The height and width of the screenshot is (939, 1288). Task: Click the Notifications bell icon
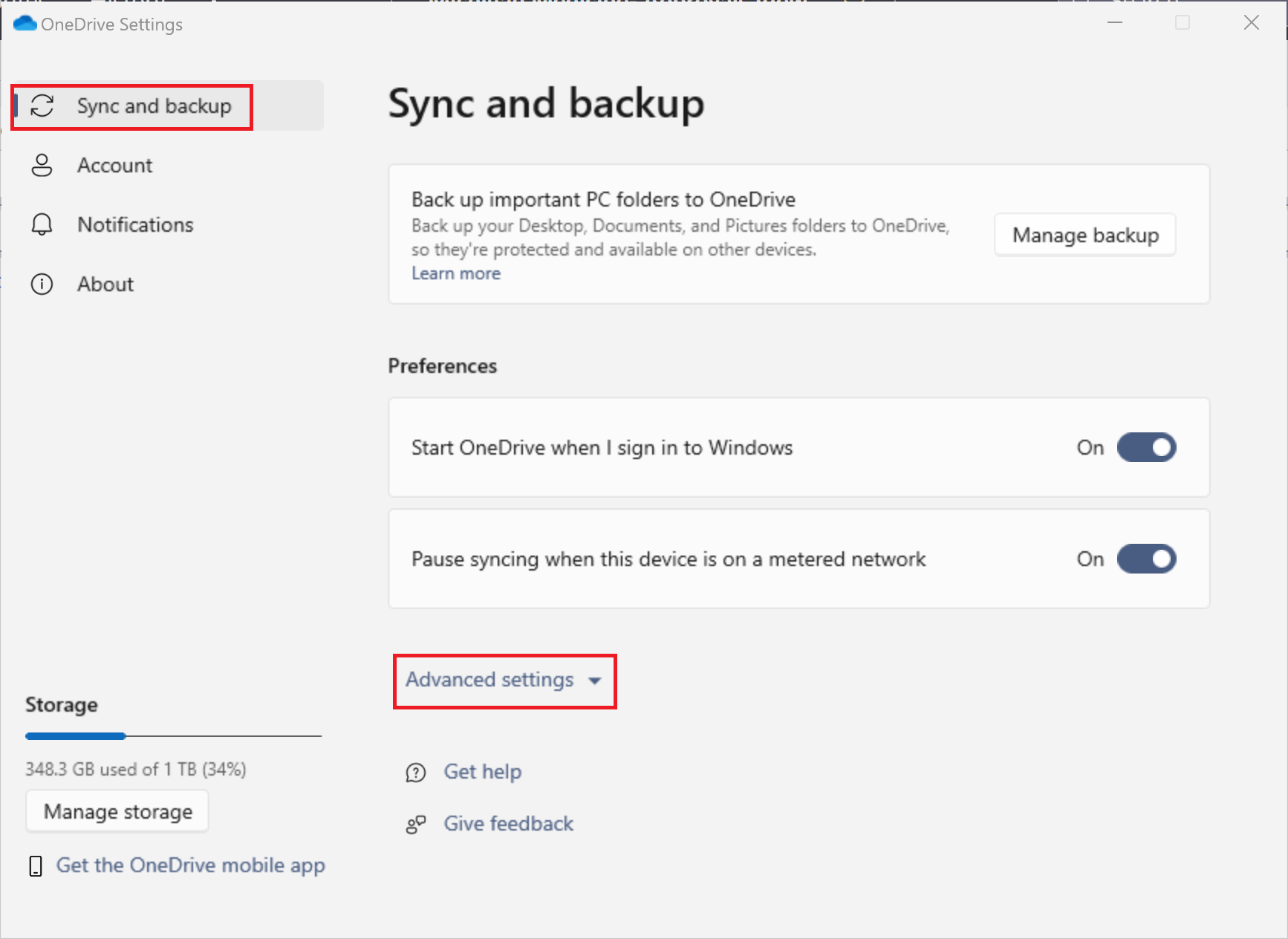42,224
